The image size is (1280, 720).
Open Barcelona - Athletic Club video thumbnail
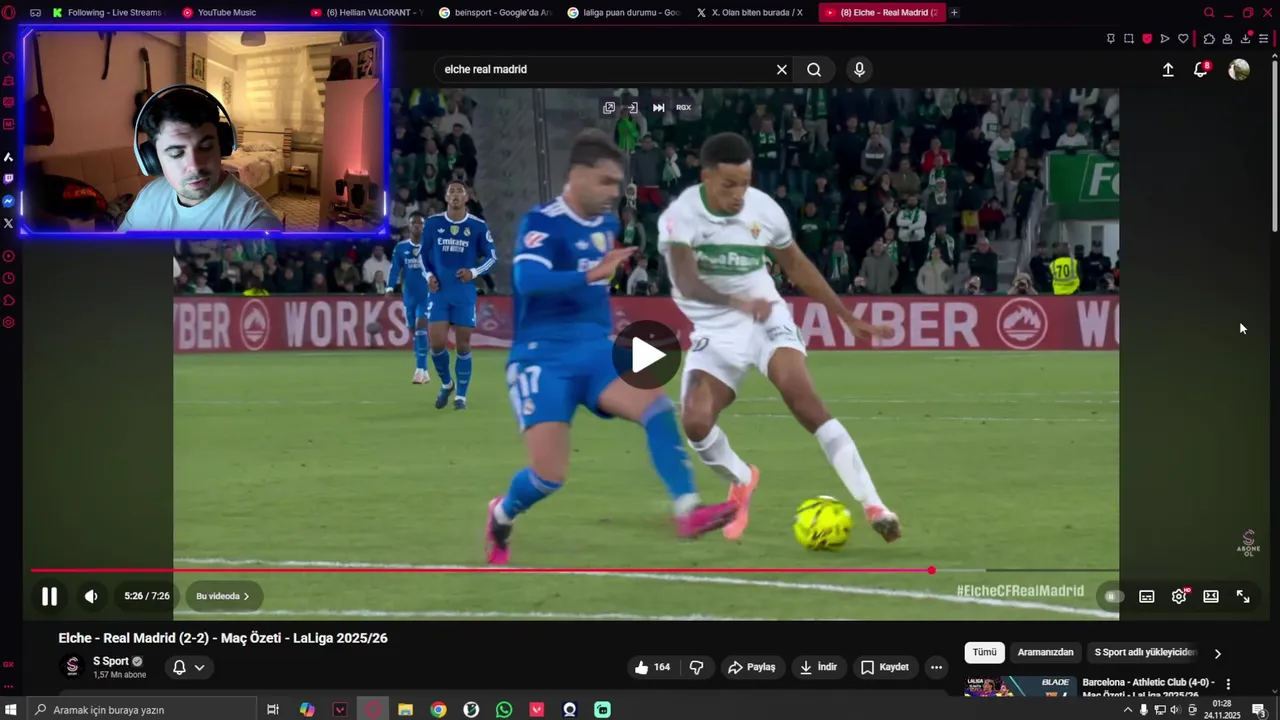click(x=1019, y=688)
